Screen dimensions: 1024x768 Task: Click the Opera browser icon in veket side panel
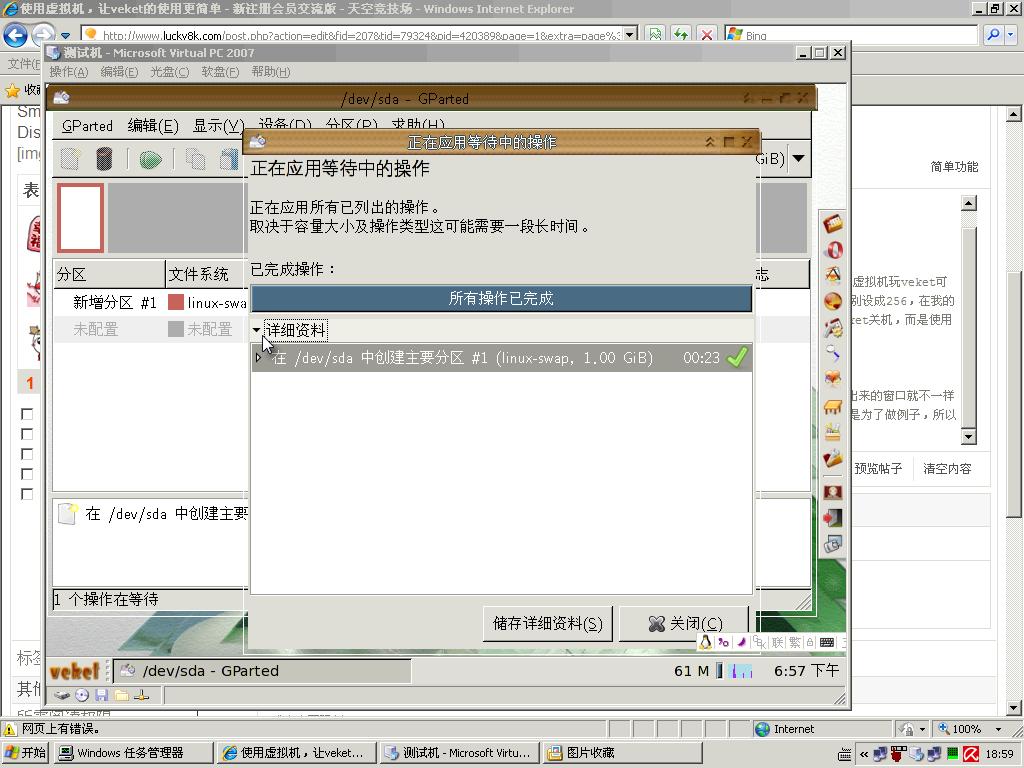pos(833,249)
